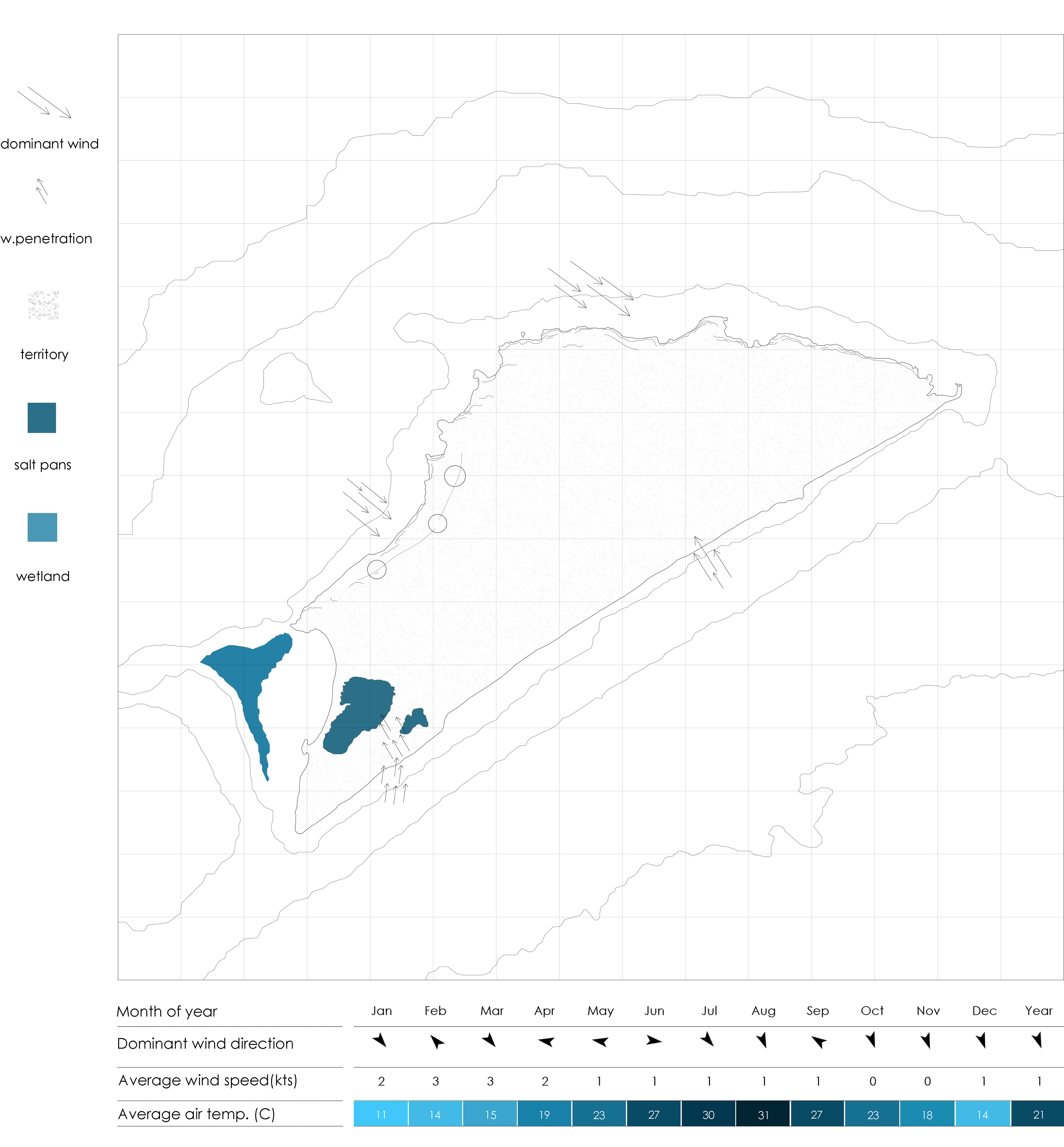
Task: Click the July wind direction arrow
Action: [708, 1039]
